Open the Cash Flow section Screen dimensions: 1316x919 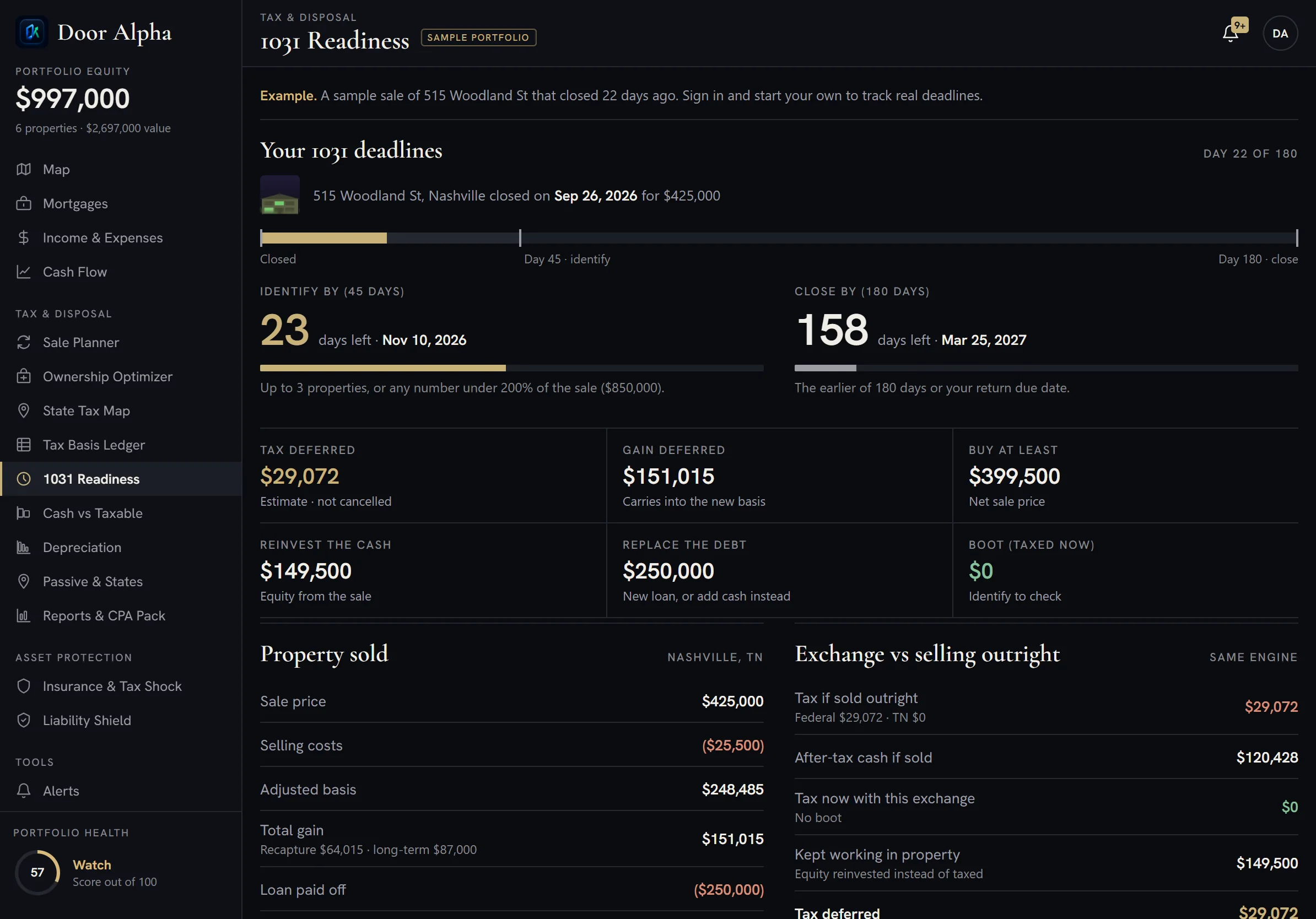[x=121, y=272]
